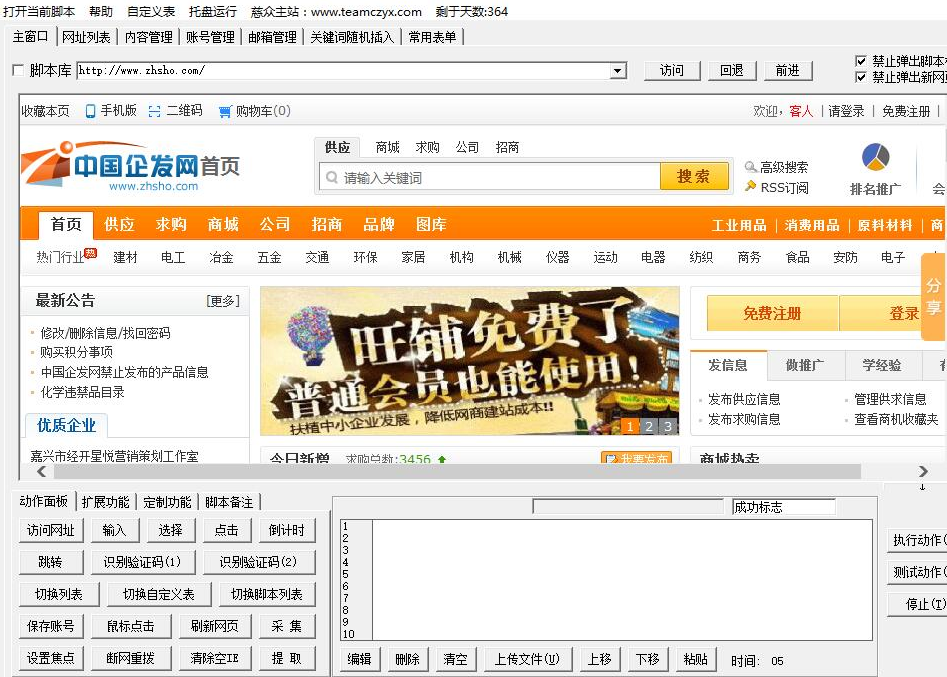
Task: Click the 化学违禁品目录 announcement
Action: coord(82,392)
